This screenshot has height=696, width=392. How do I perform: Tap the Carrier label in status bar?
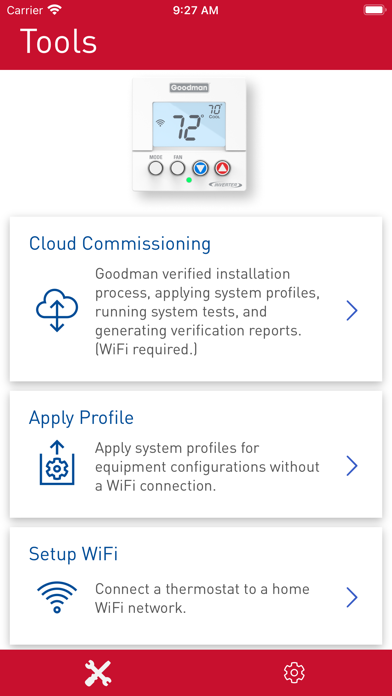(25, 10)
